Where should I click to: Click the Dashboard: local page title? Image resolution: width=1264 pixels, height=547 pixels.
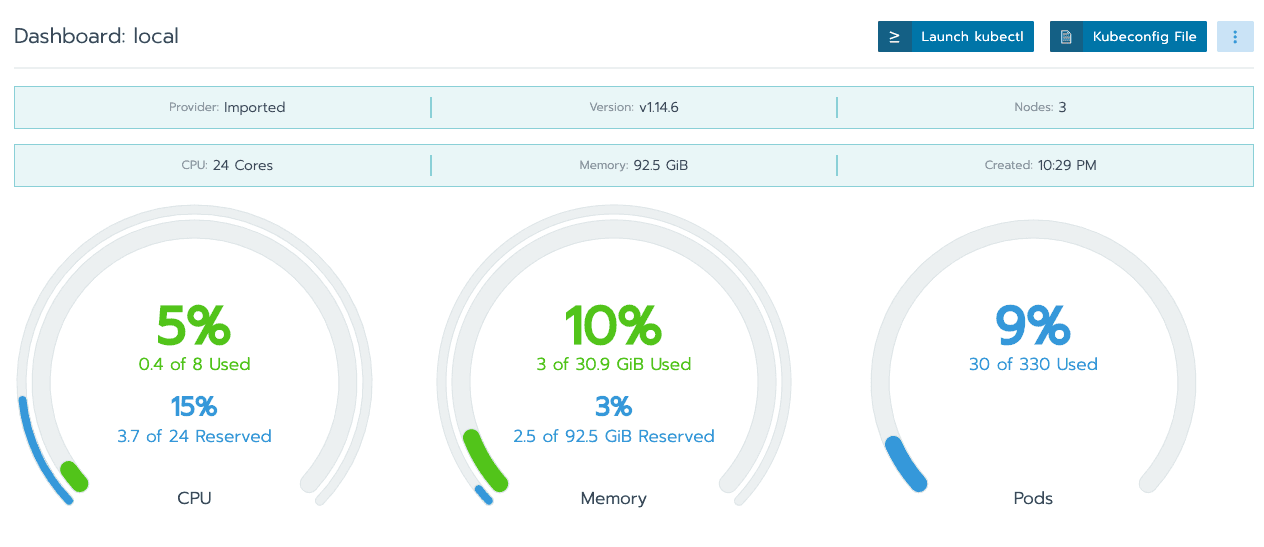pos(96,37)
